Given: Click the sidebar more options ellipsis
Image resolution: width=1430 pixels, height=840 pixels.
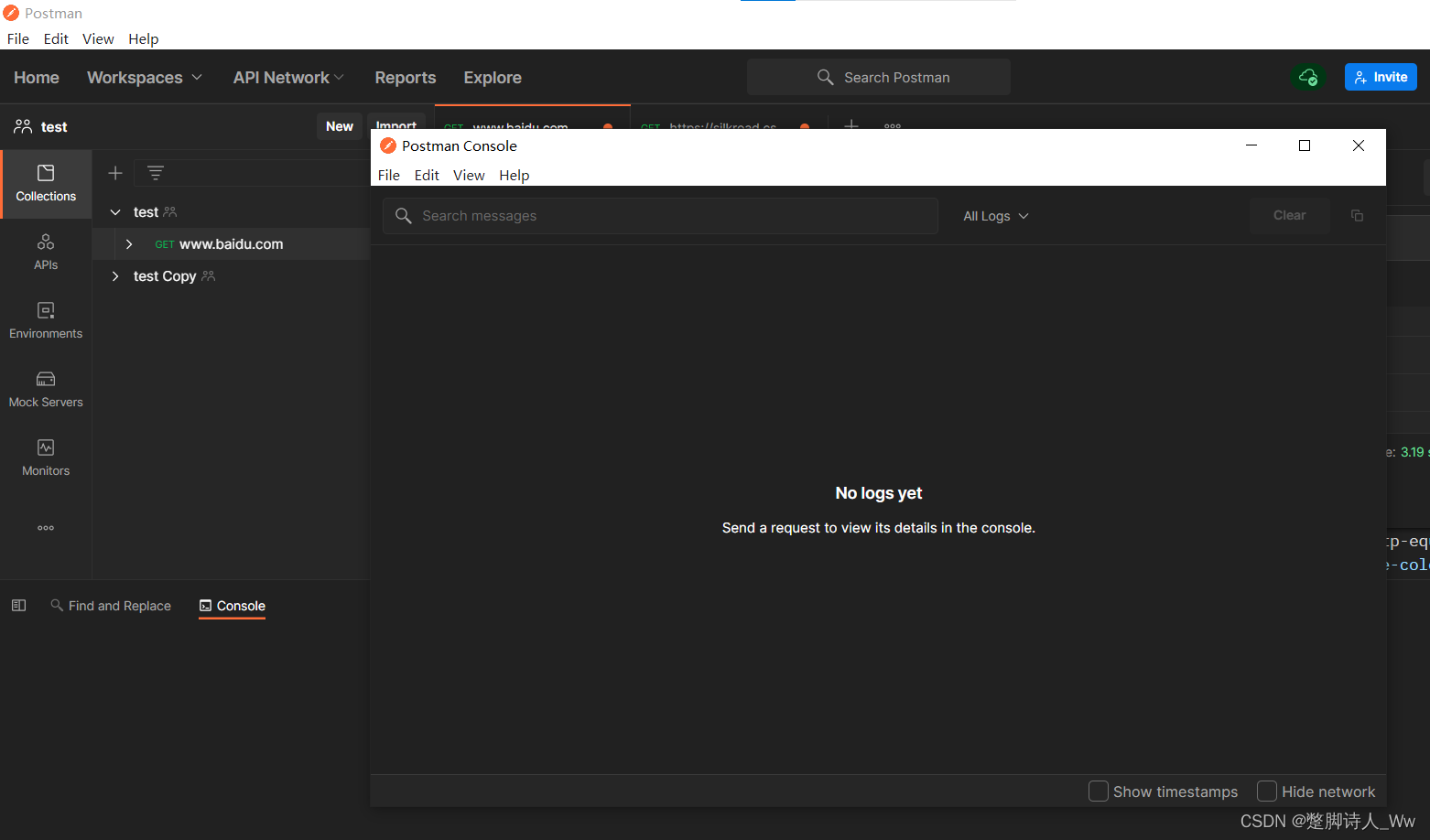Looking at the screenshot, I should tap(46, 528).
